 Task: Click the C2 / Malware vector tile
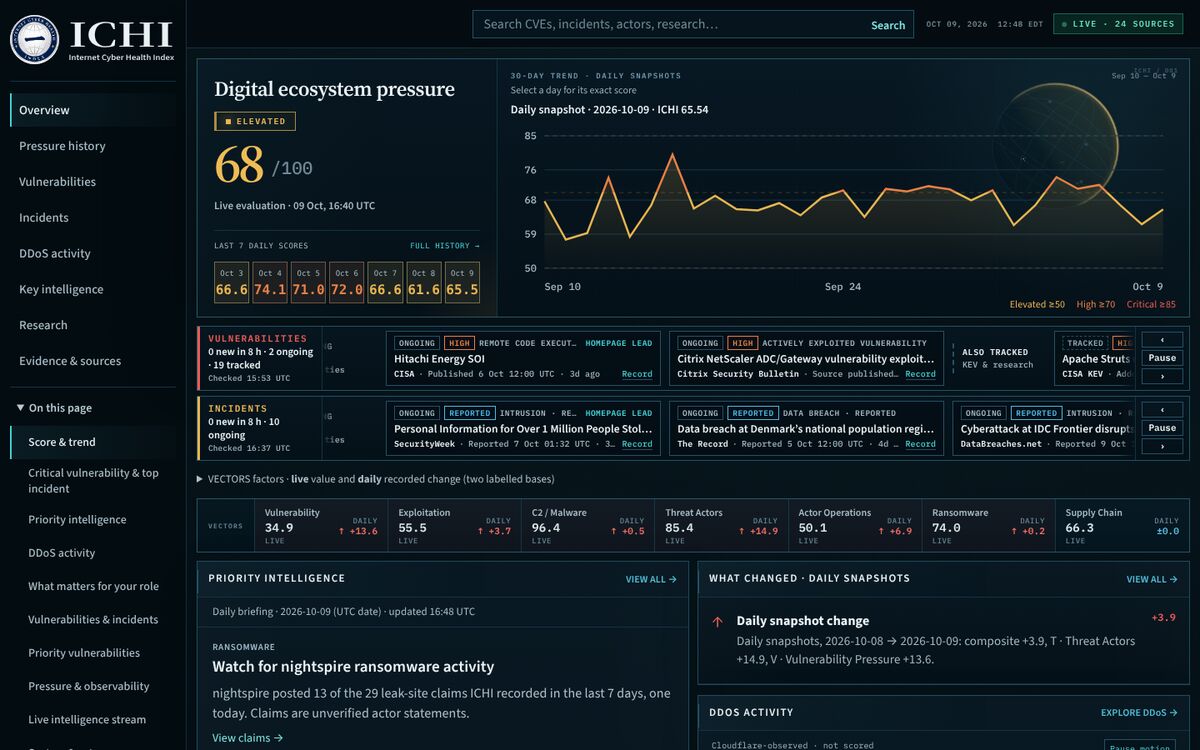coord(588,526)
